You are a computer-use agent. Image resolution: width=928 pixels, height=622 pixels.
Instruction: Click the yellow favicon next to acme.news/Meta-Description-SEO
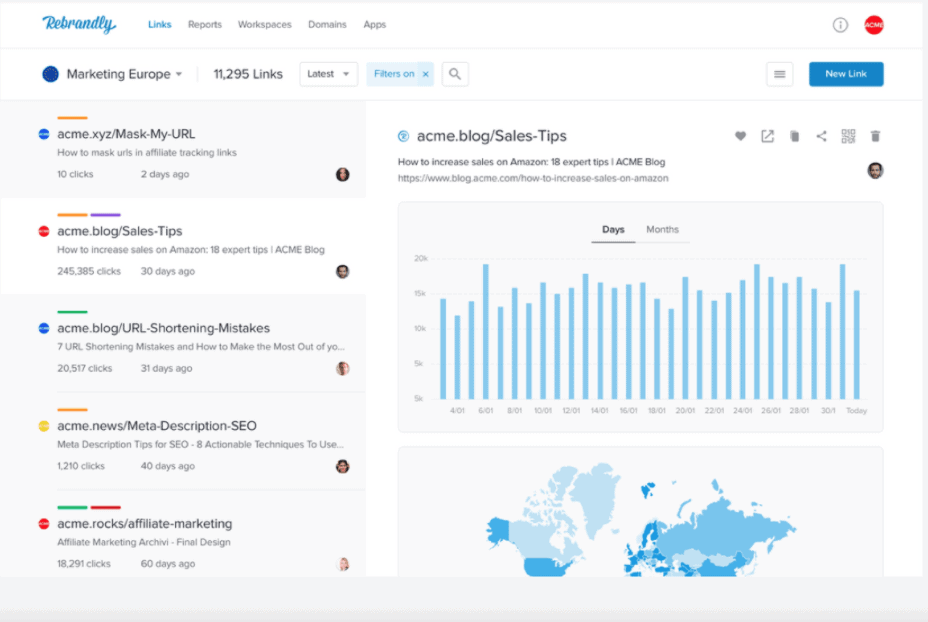44,426
